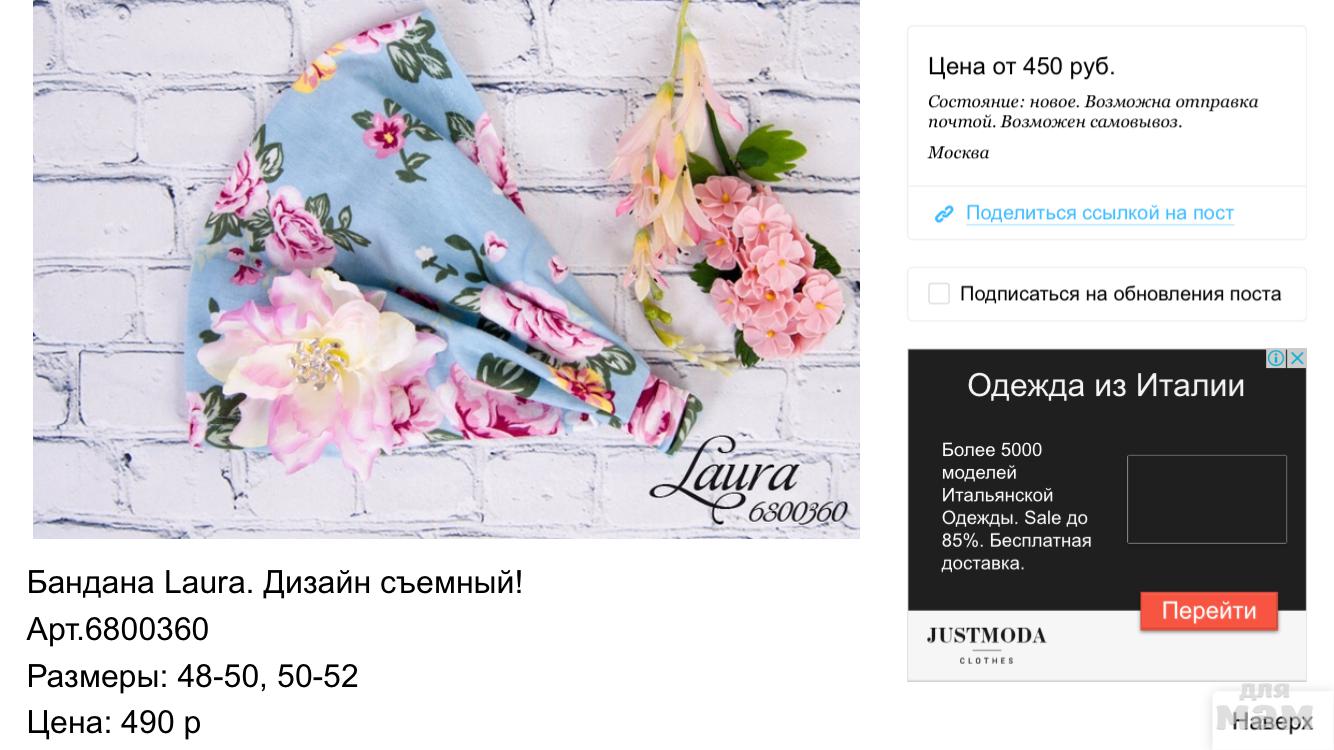Open the bandana Laura product photo
Image resolution: width=1334 pixels, height=750 pixels.
coord(446,269)
